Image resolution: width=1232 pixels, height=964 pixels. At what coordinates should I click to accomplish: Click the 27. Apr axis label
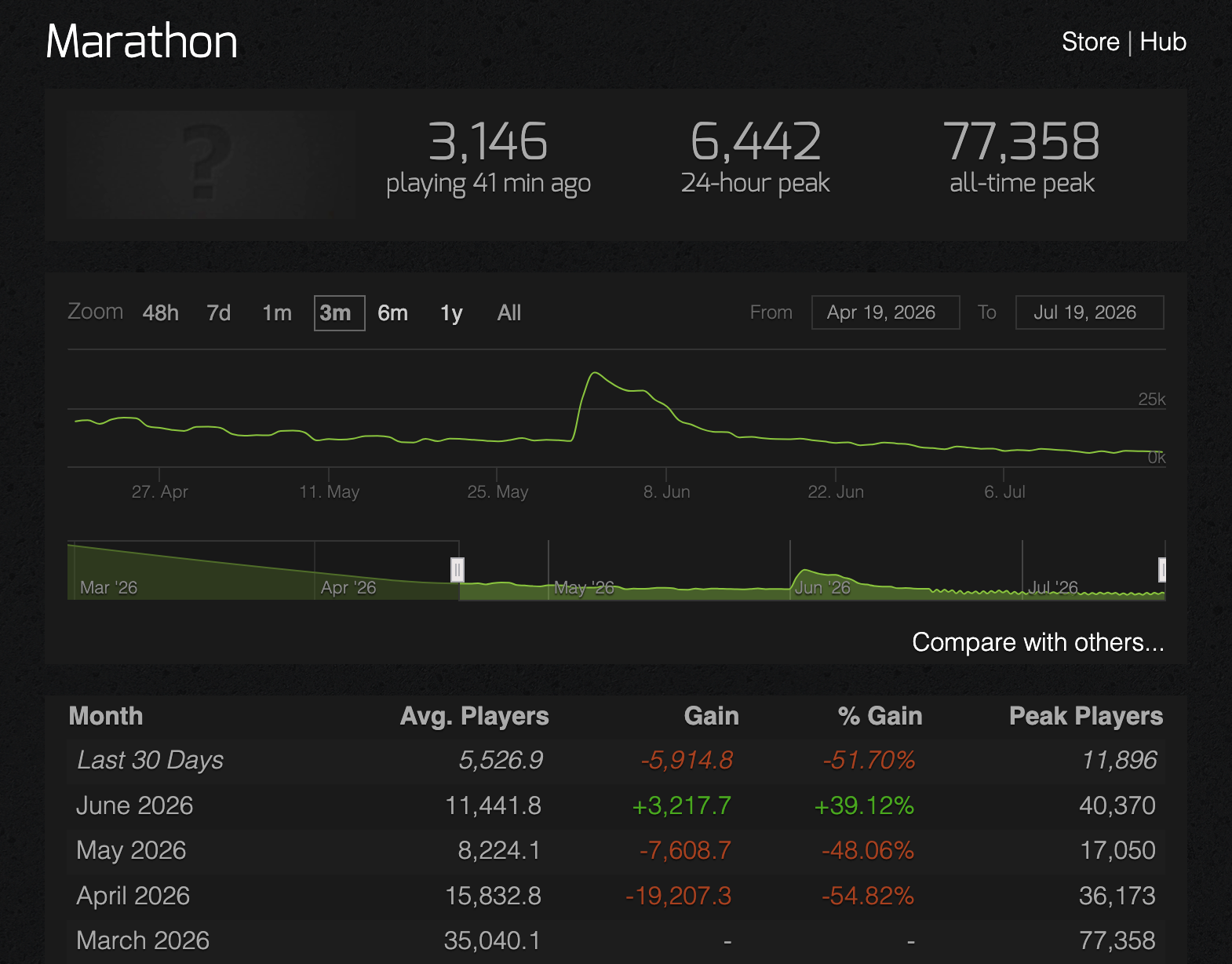(160, 491)
